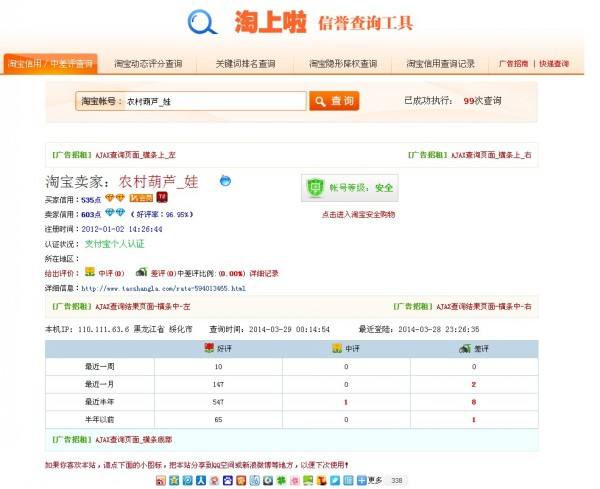Click 差评(0) link under 给出评价

pos(163,274)
